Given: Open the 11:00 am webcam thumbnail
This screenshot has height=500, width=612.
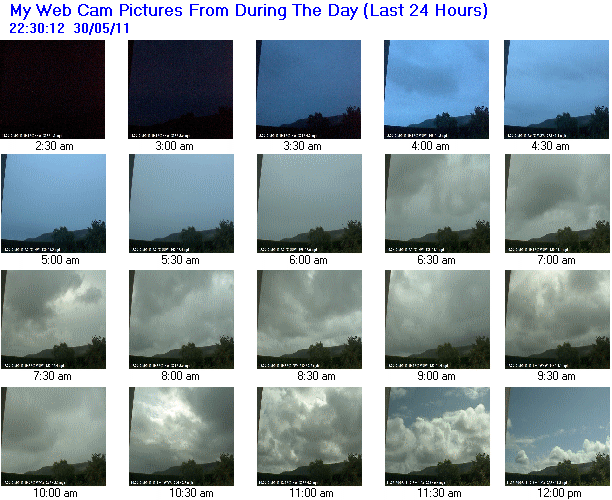Looking at the screenshot, I should pyautogui.click(x=310, y=436).
